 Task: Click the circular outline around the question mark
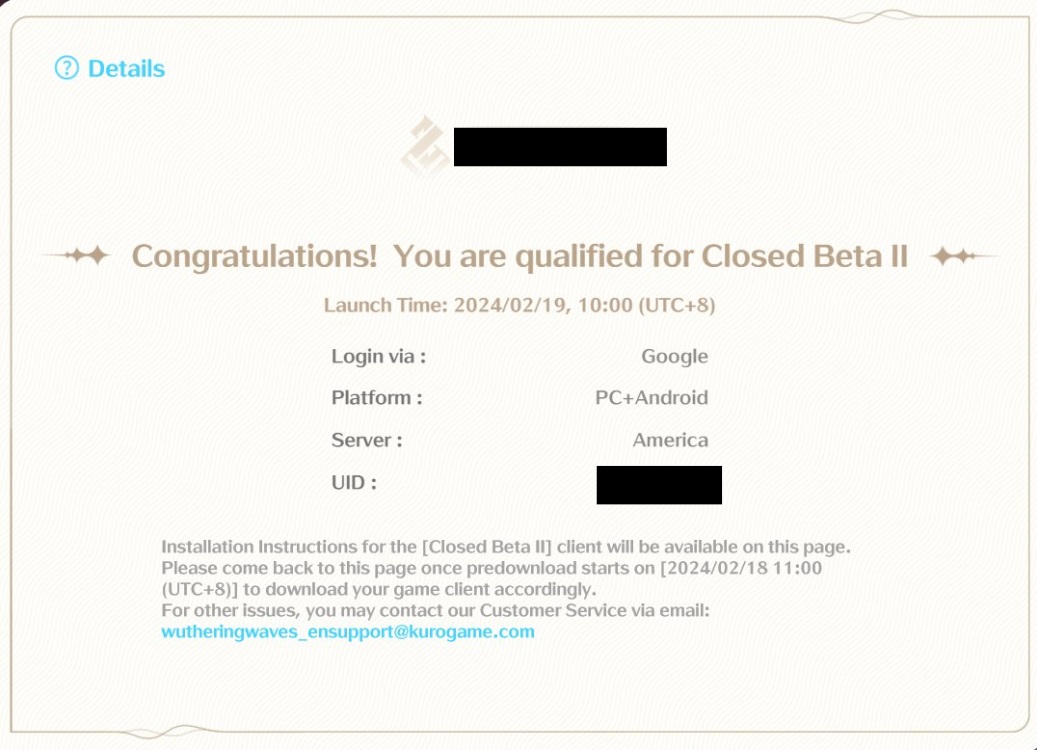65,69
